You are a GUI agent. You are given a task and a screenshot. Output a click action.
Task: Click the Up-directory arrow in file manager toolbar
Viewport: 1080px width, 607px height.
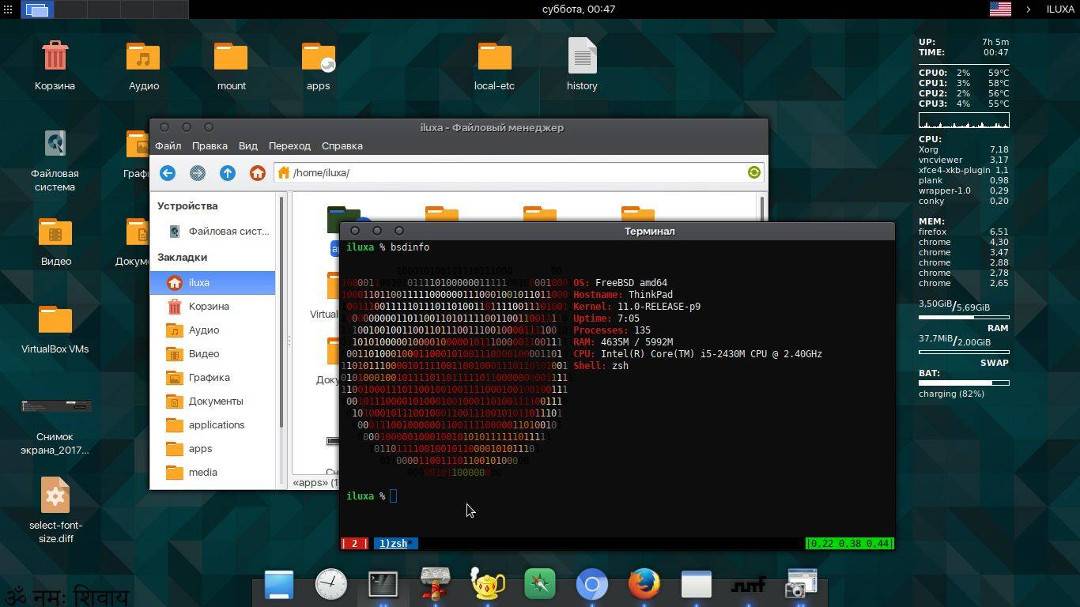tap(227, 172)
